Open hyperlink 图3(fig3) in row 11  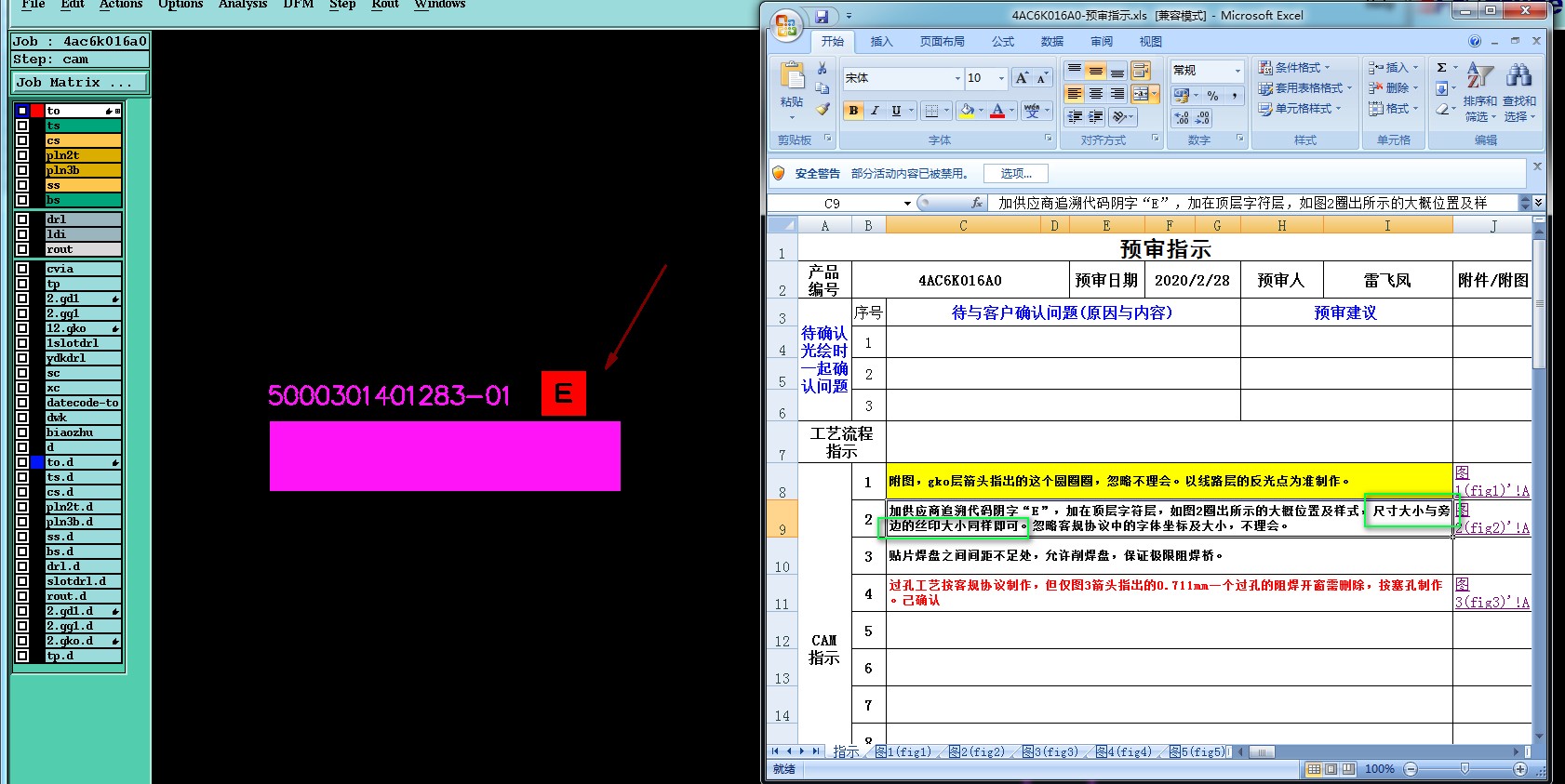1492,593
